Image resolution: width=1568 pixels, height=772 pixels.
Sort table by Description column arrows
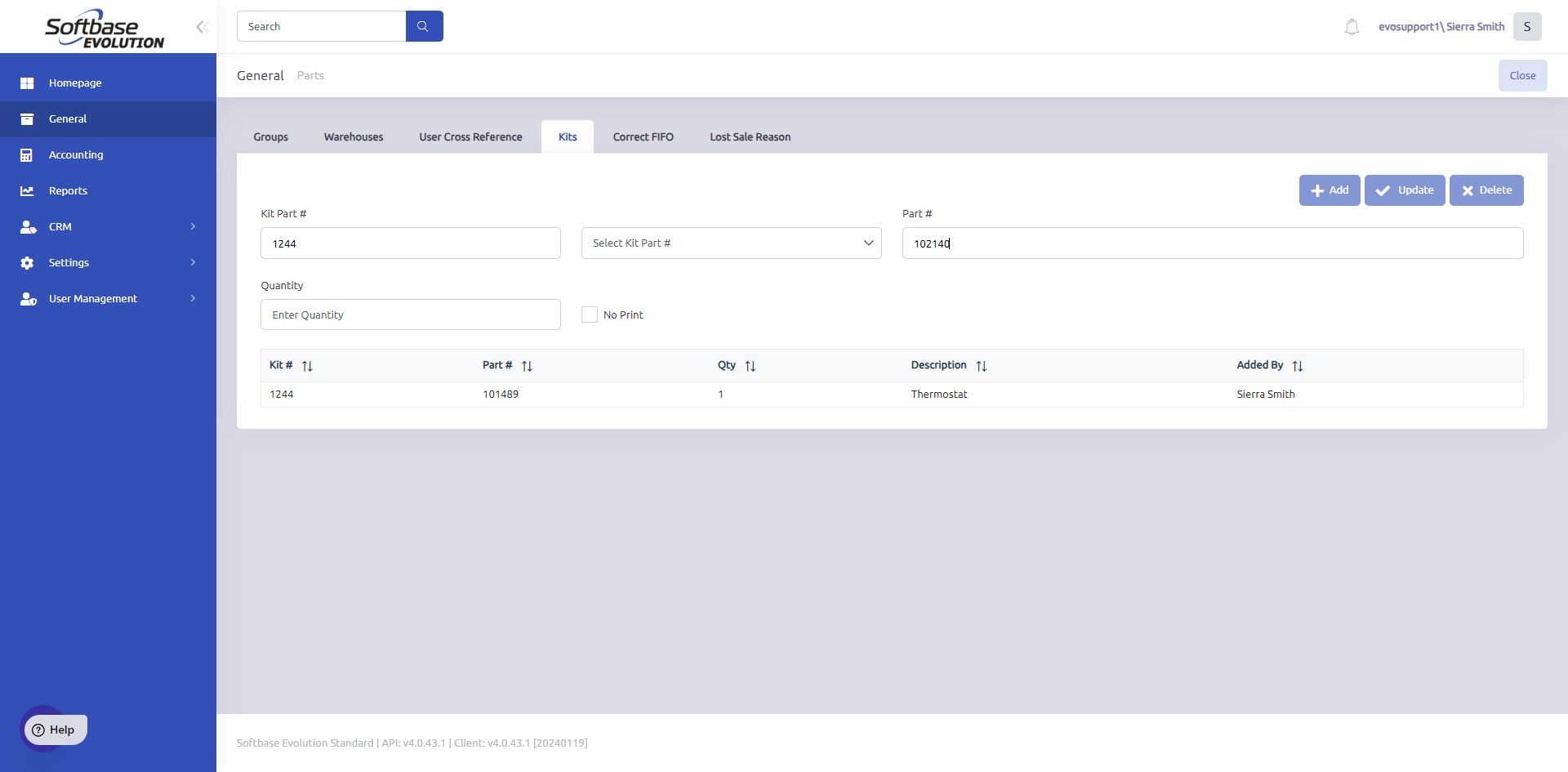[x=981, y=366]
